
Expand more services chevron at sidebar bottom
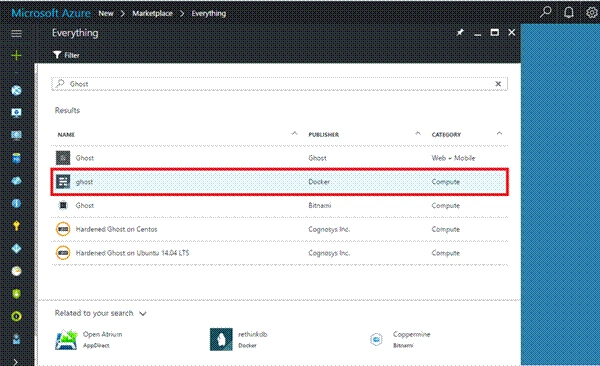point(15,361)
